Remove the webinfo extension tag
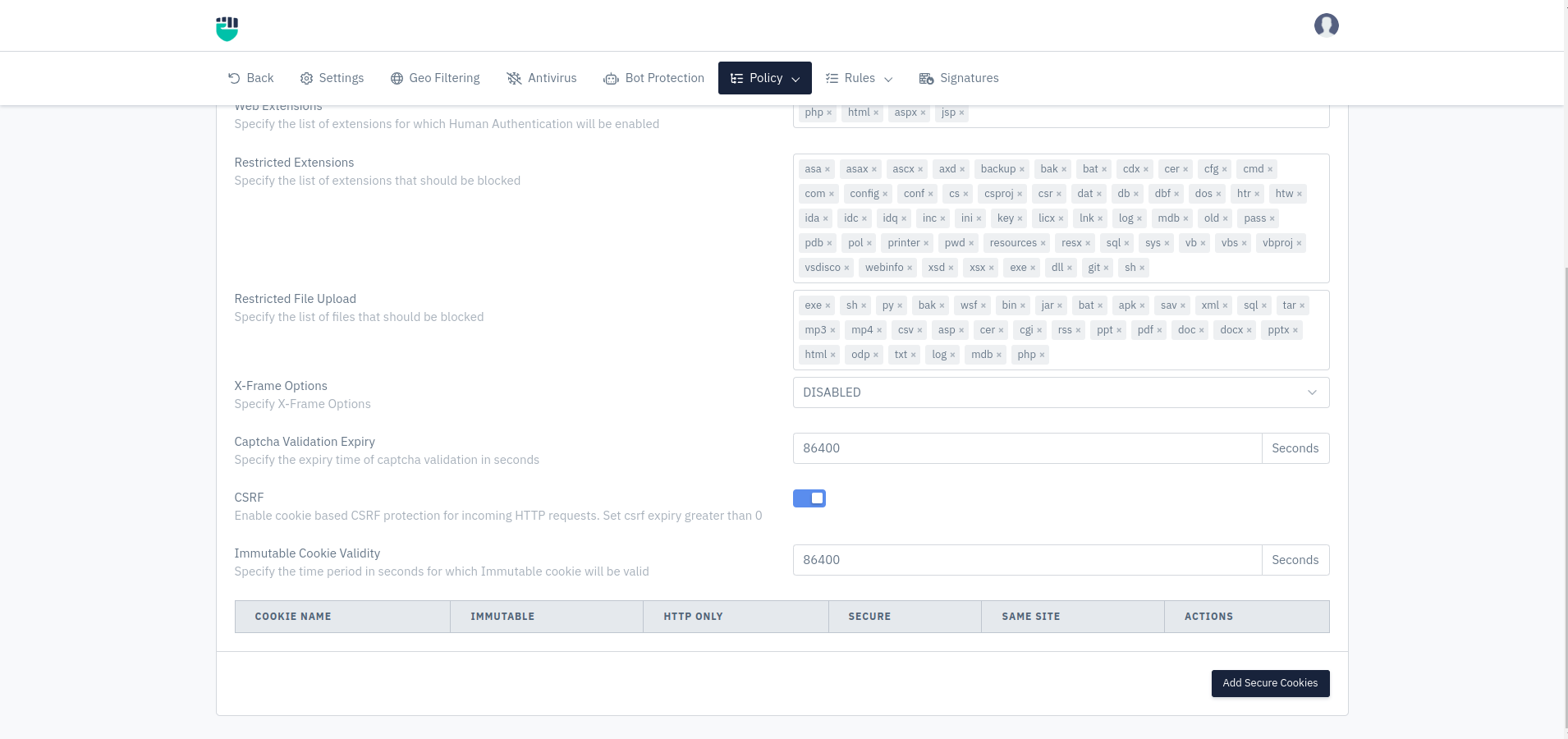The height and width of the screenshot is (739, 1568). pos(910,268)
